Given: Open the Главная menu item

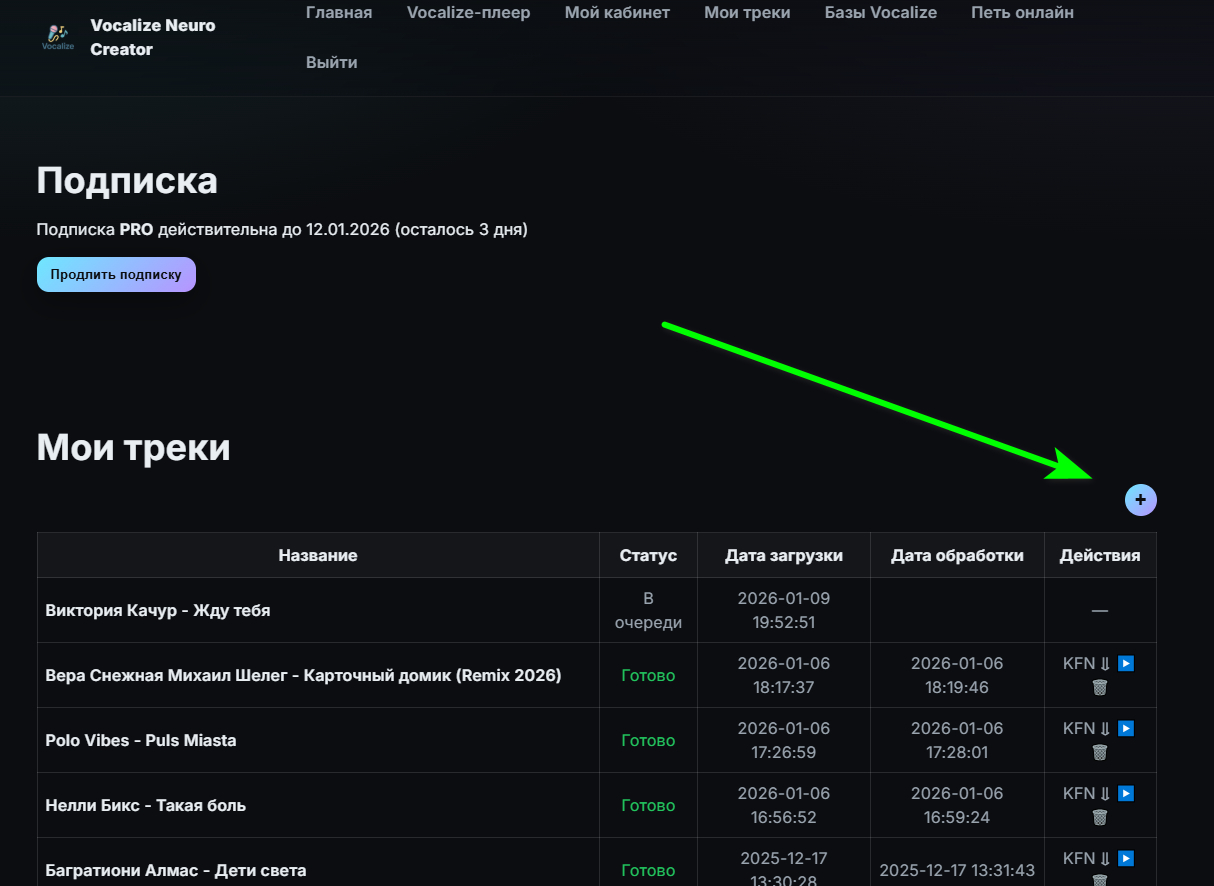Looking at the screenshot, I should [x=339, y=13].
